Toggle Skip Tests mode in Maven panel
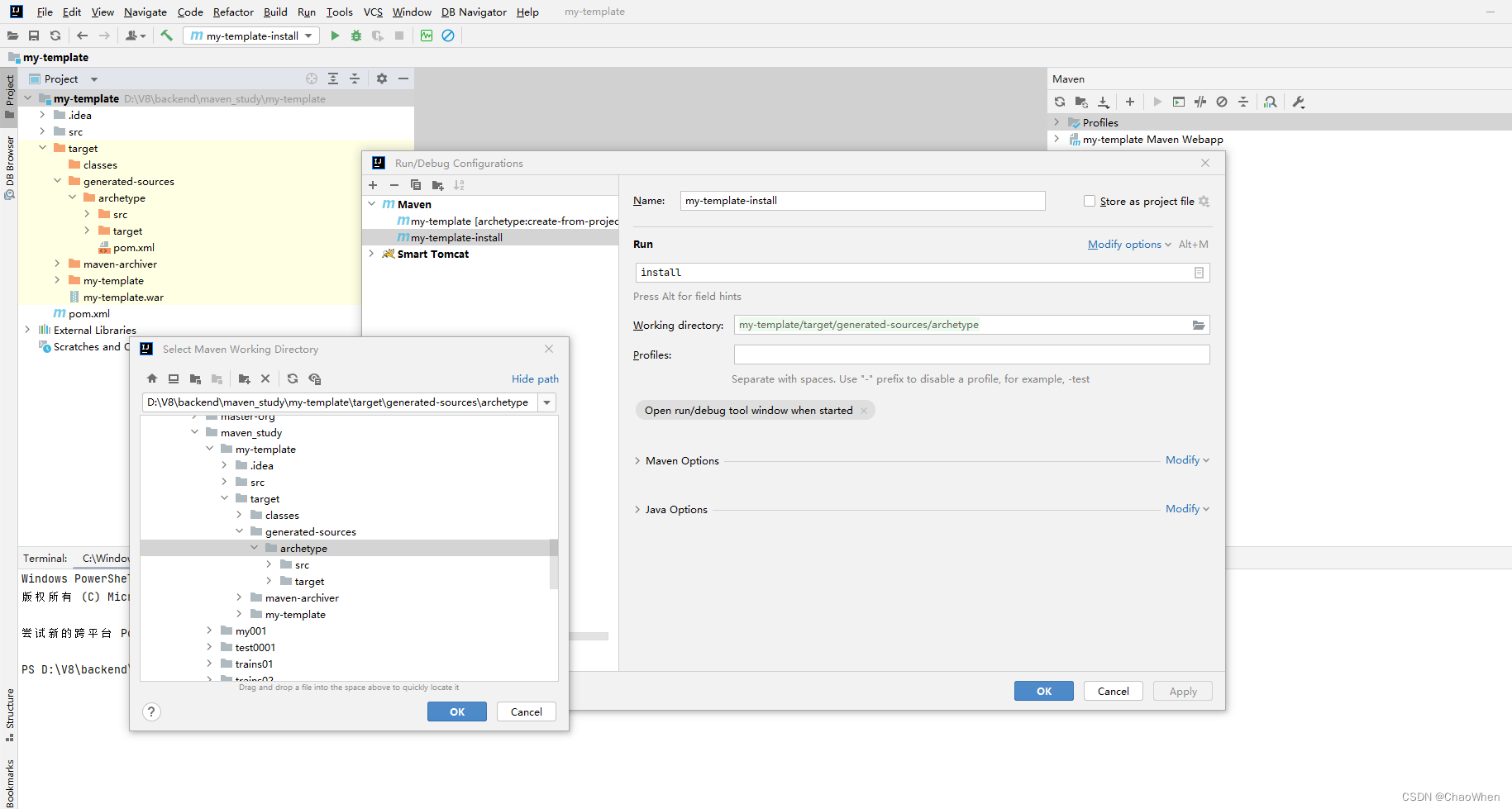The height and width of the screenshot is (809, 1512). pos(1222,102)
